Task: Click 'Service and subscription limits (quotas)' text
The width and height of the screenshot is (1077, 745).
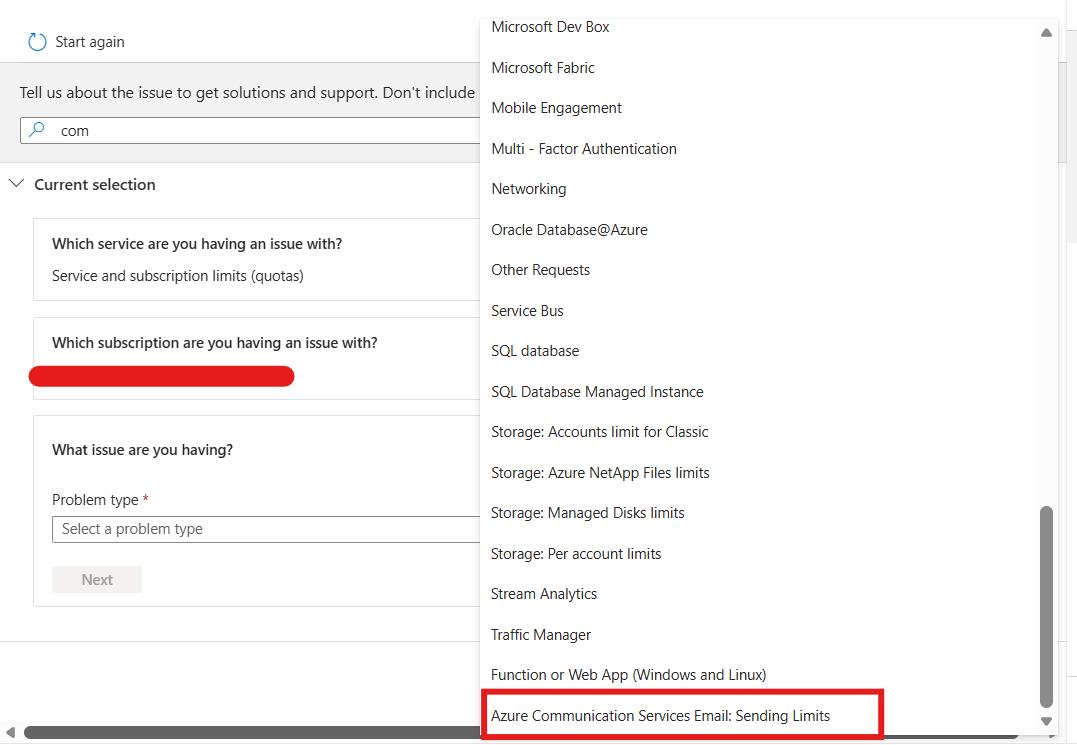Action: (178, 276)
